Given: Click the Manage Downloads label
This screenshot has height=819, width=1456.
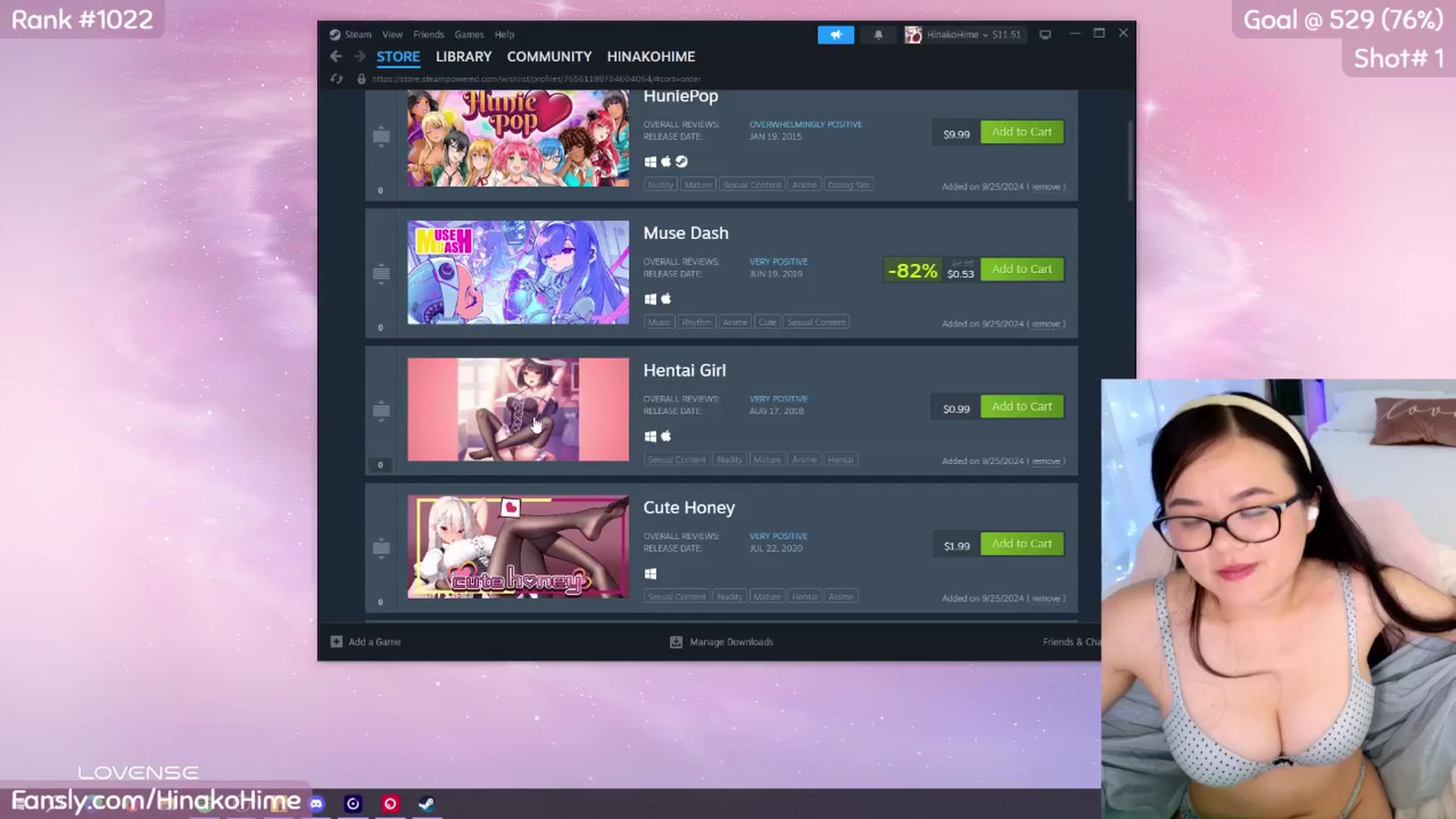Looking at the screenshot, I should (731, 642).
